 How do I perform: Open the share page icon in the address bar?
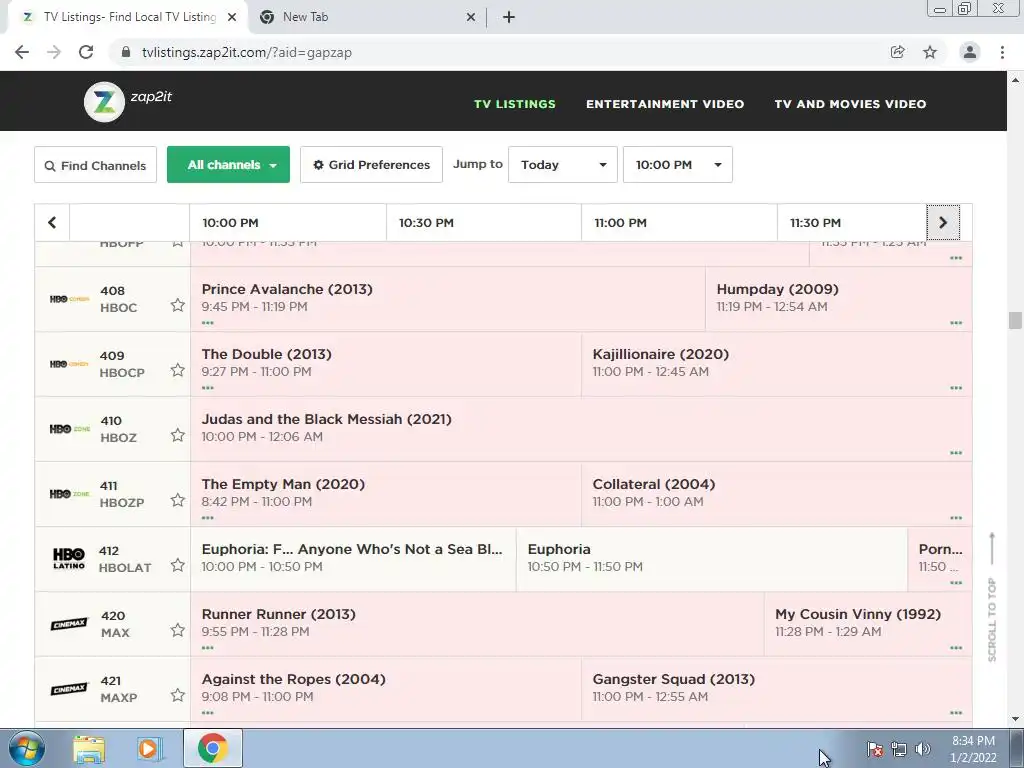[x=897, y=52]
